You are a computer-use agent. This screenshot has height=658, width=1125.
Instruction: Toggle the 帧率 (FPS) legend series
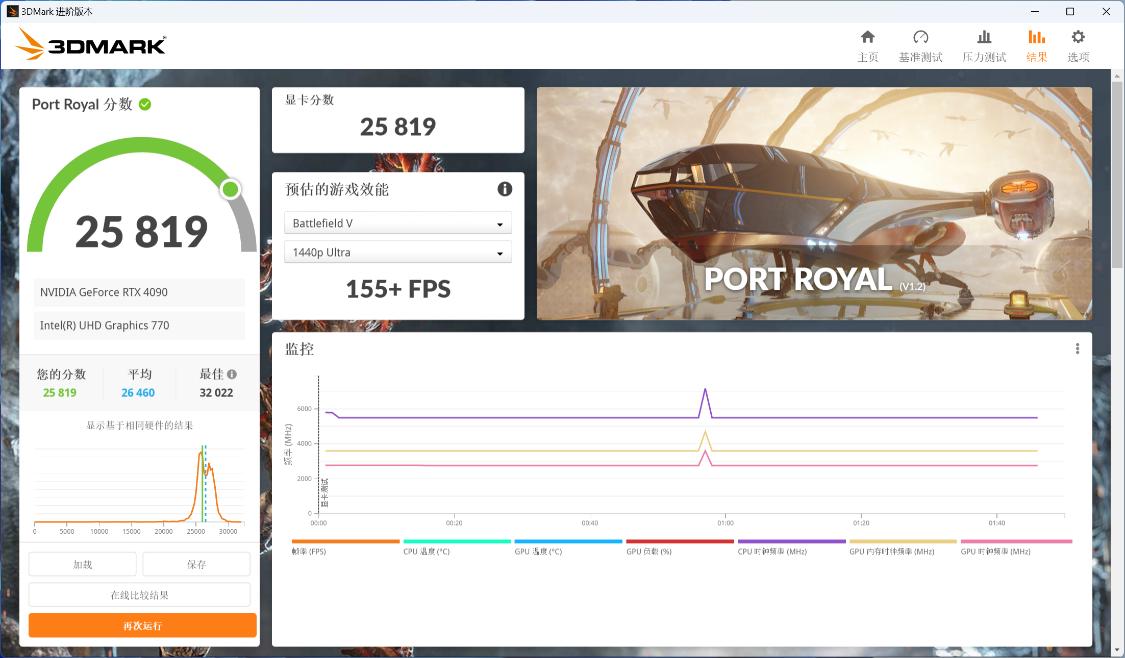click(345, 547)
